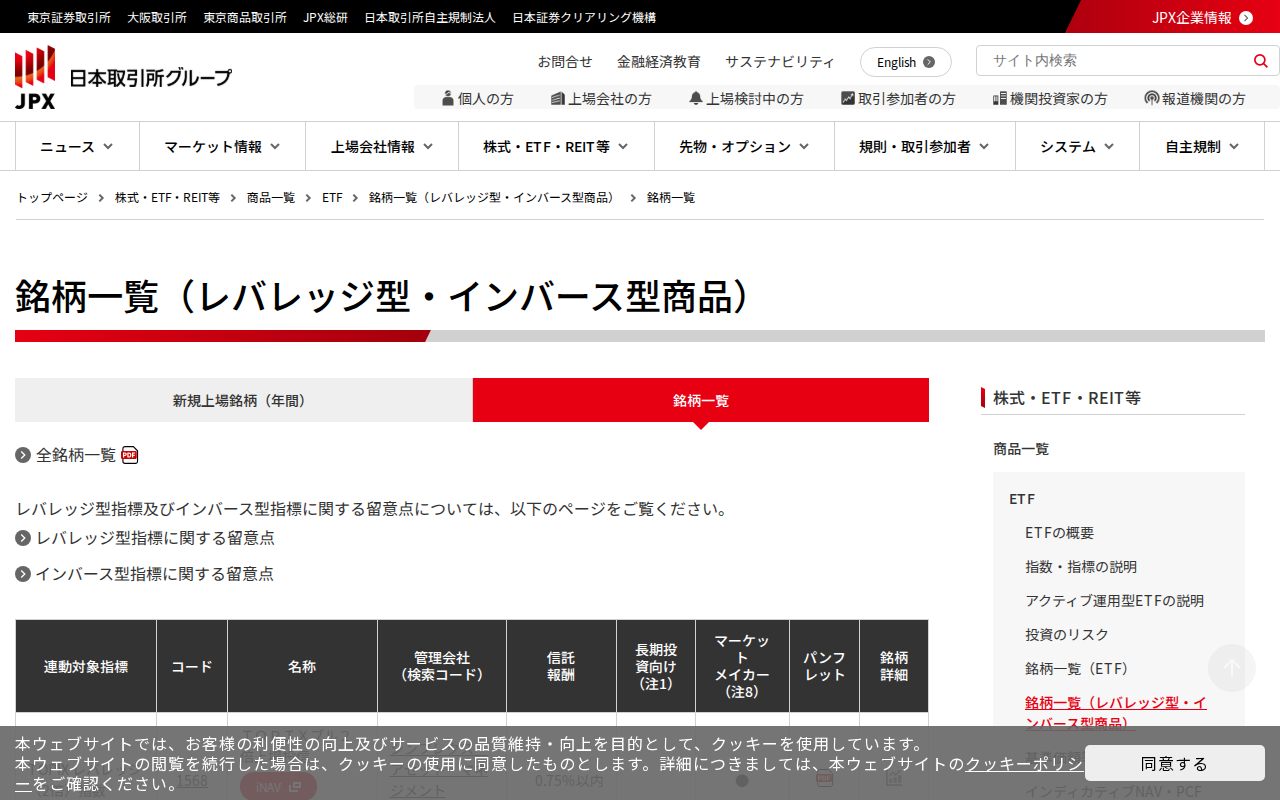Expand the 規則・取引参加者 menu
Viewport: 1280px width, 800px height.
click(x=925, y=147)
